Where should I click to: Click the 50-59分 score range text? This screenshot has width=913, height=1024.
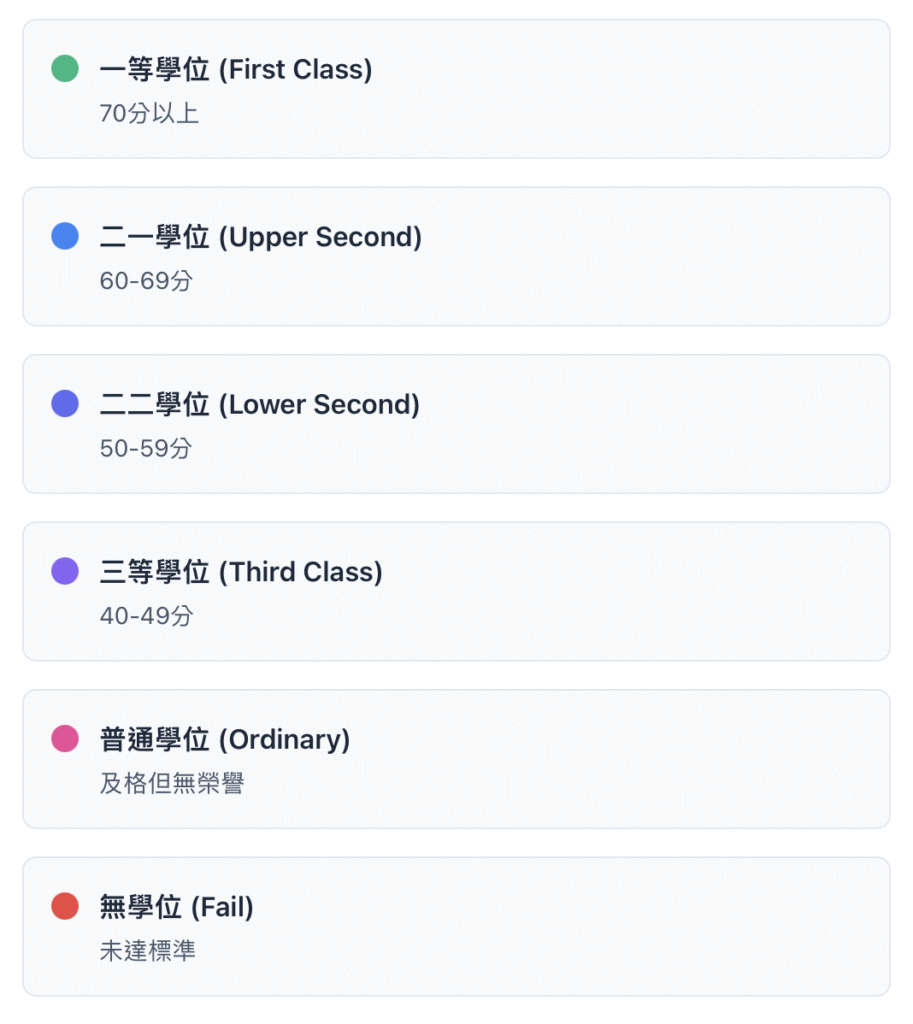pyautogui.click(x=146, y=449)
